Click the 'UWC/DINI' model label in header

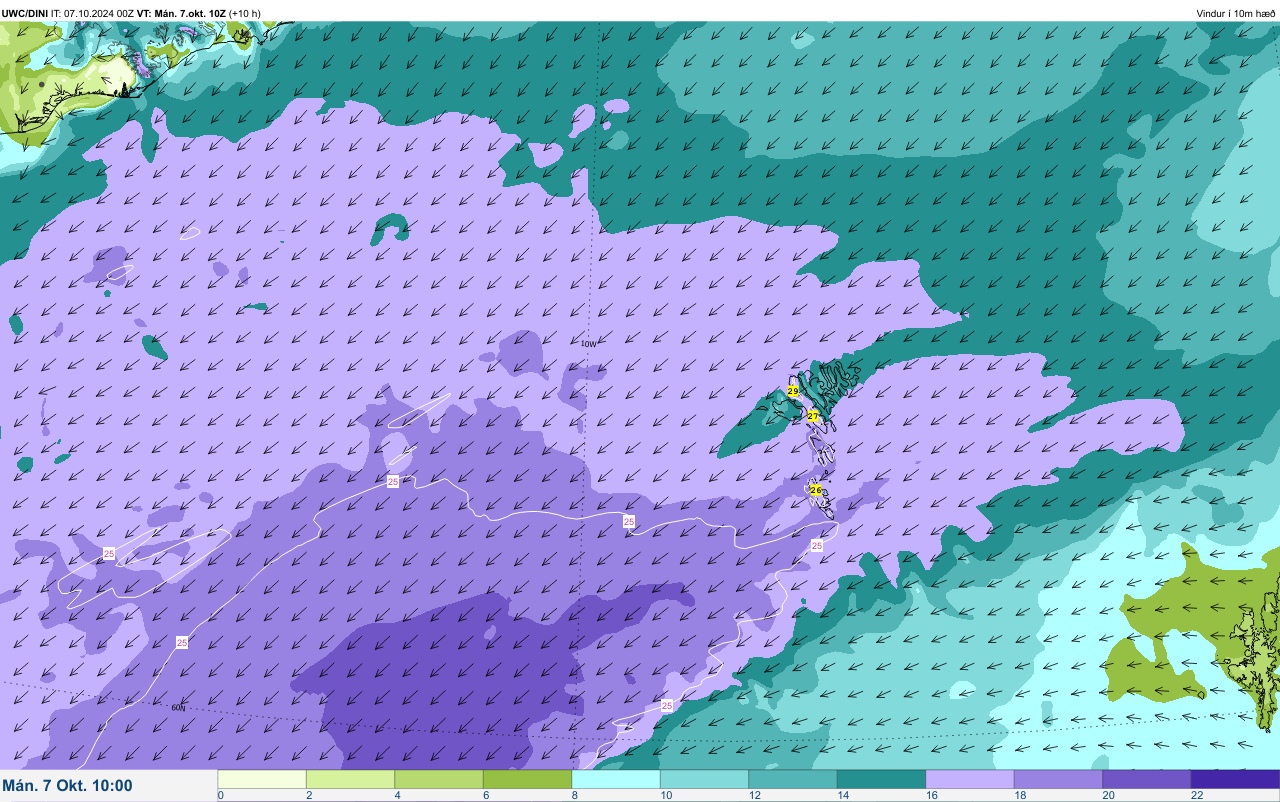click(25, 13)
